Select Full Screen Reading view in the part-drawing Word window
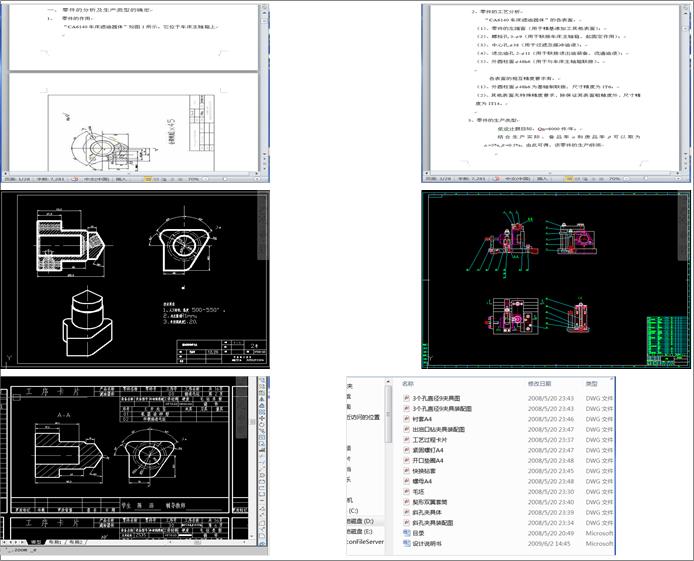The image size is (694, 561). [x=156, y=179]
